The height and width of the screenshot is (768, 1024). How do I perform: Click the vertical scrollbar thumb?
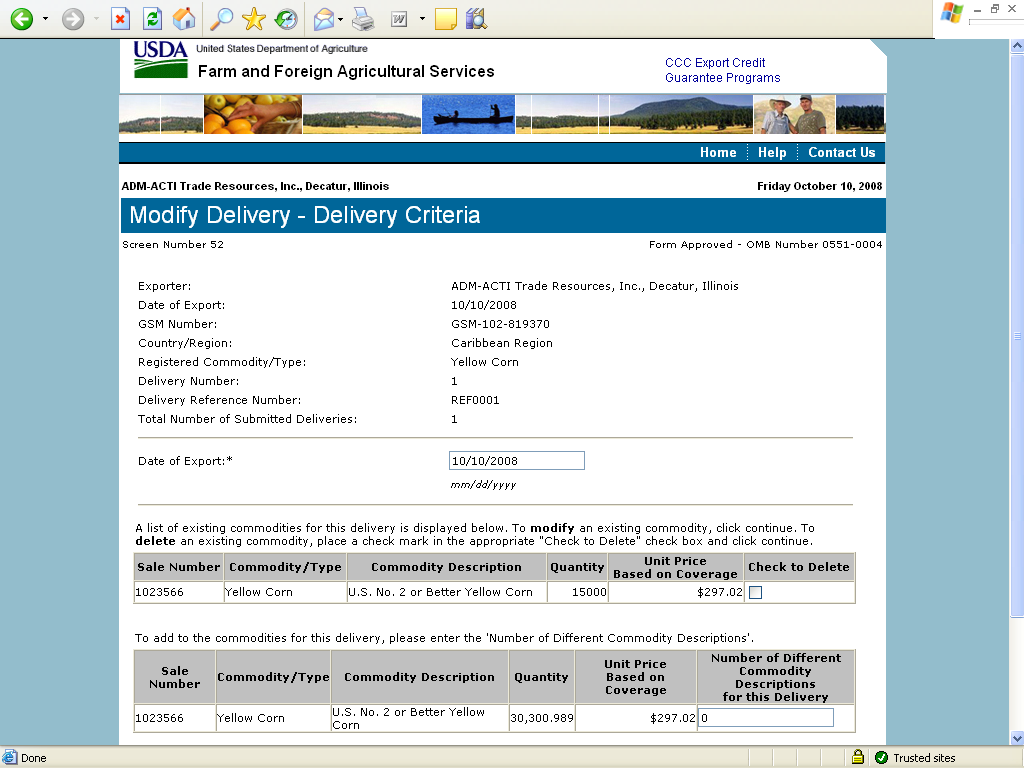(x=1017, y=336)
